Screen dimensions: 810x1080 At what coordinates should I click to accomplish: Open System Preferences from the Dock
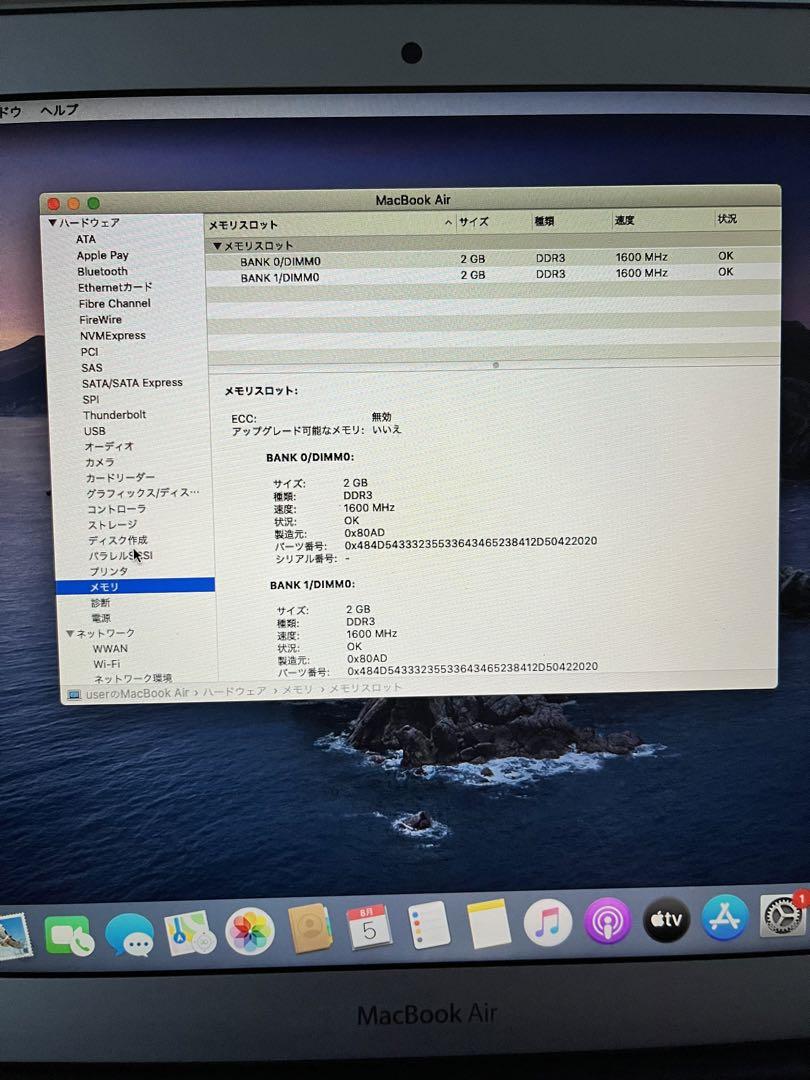pyautogui.click(x=784, y=915)
